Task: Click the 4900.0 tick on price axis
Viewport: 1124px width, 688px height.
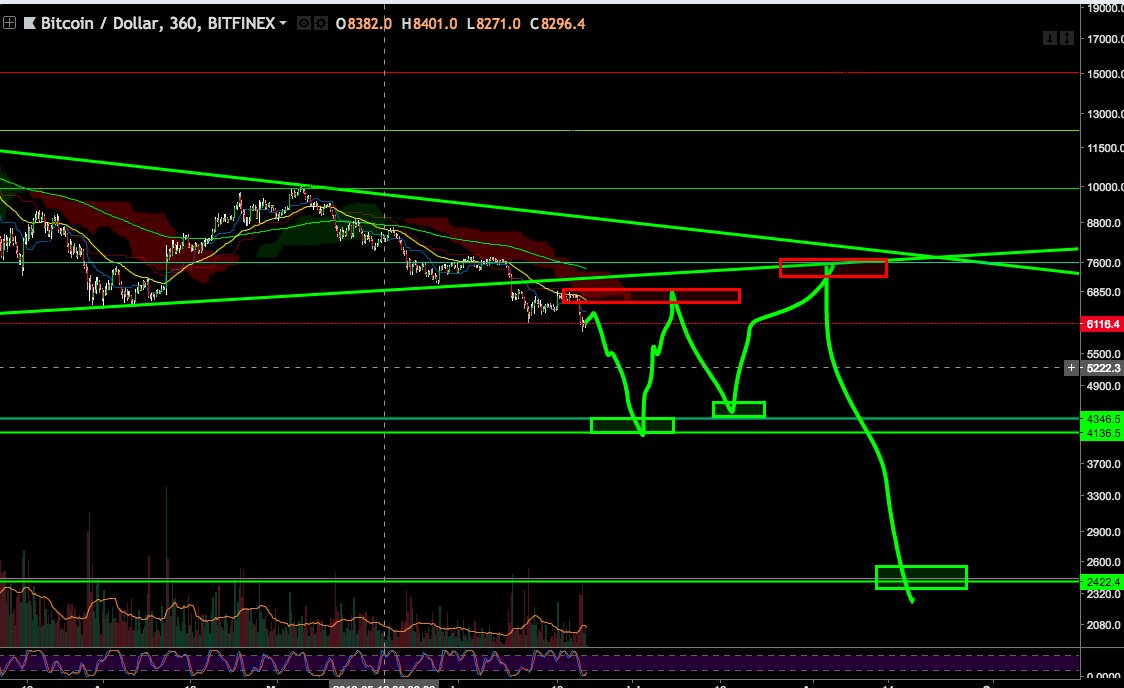Action: point(1105,386)
